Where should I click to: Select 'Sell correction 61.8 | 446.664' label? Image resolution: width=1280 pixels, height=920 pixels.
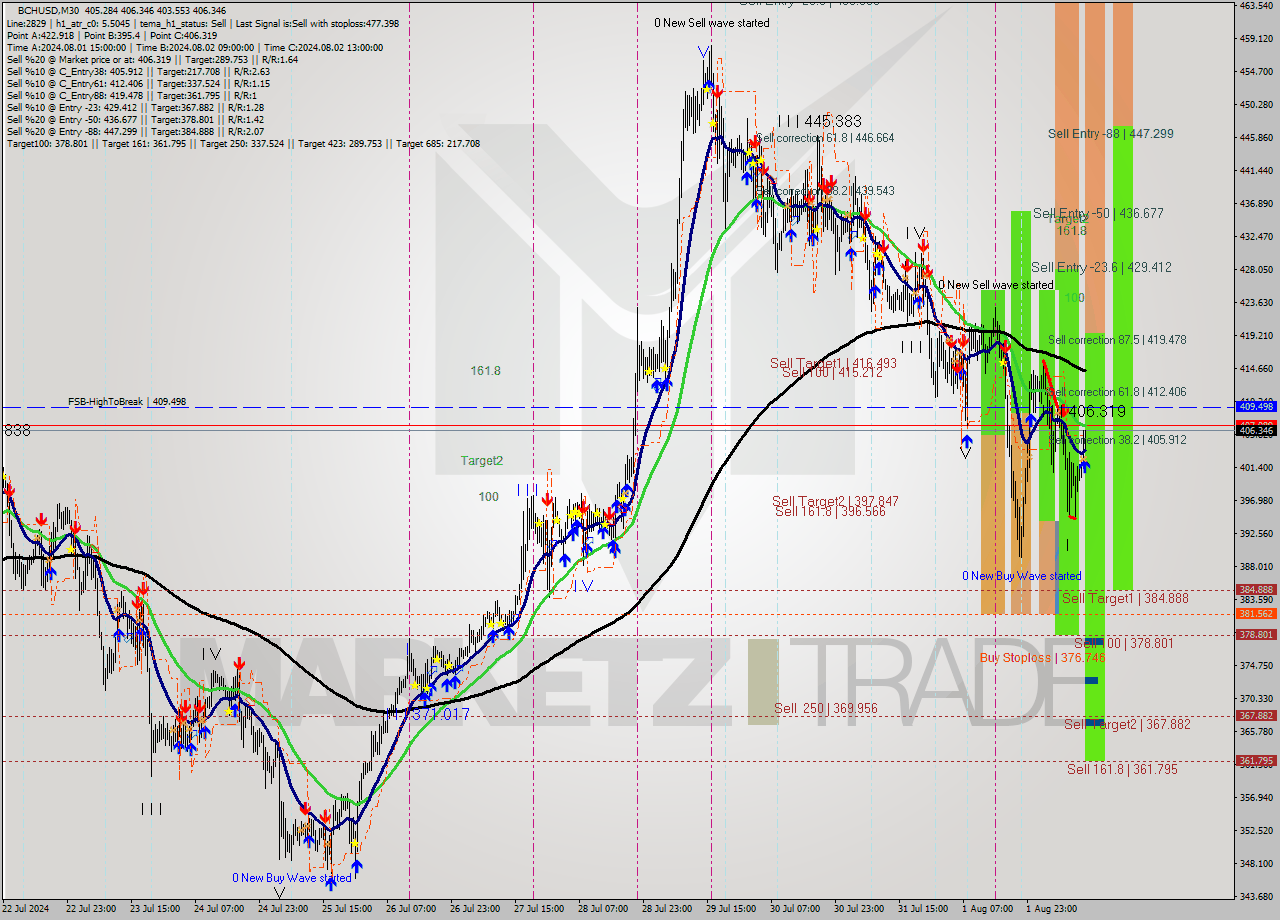pyautogui.click(x=826, y=138)
